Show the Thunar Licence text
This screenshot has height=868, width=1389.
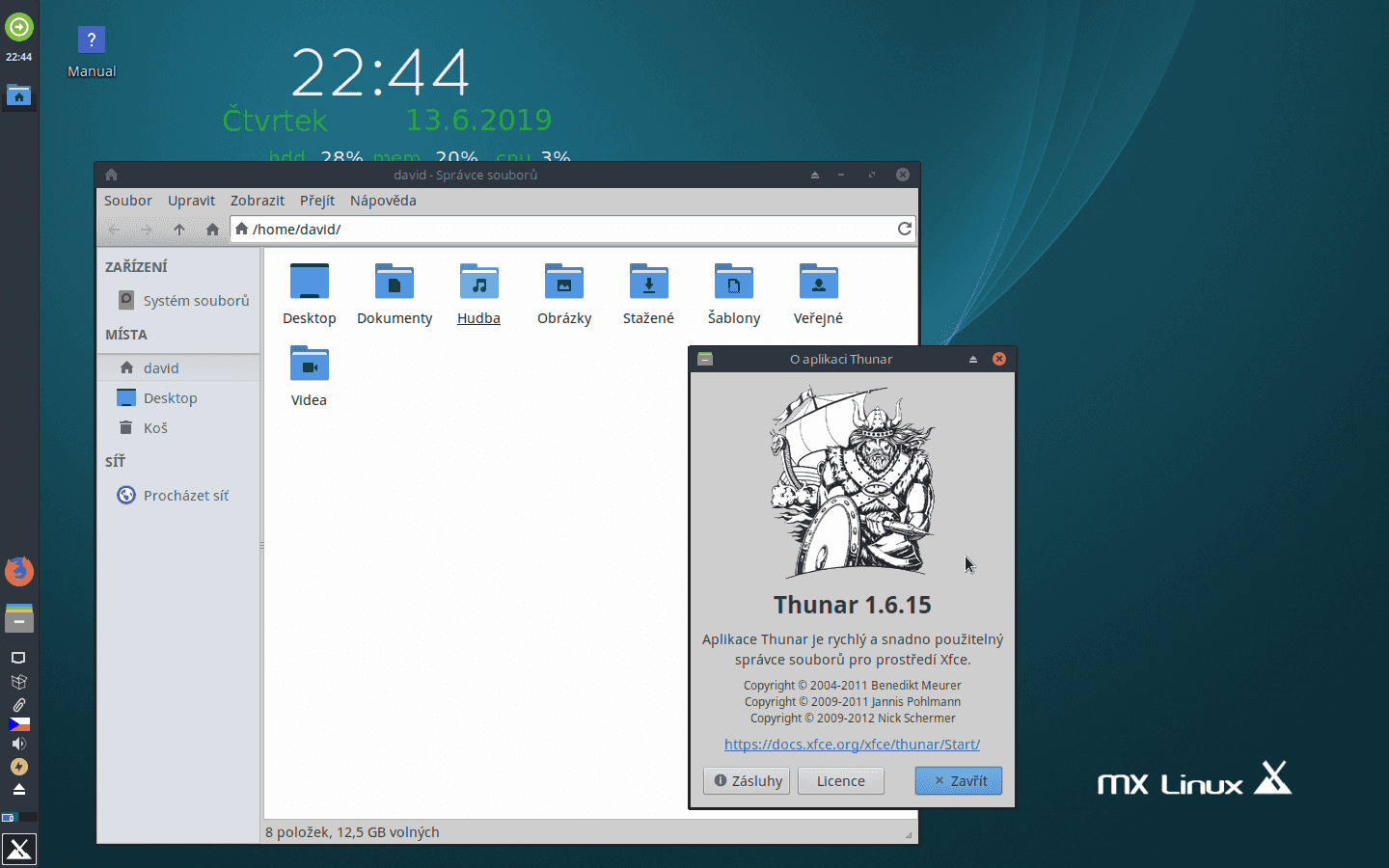pos(840,781)
